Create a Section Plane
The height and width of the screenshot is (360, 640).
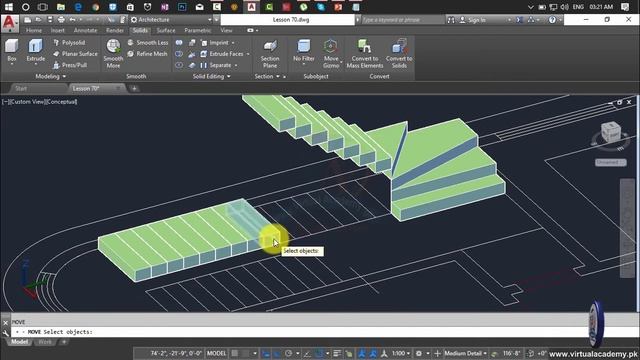click(270, 53)
